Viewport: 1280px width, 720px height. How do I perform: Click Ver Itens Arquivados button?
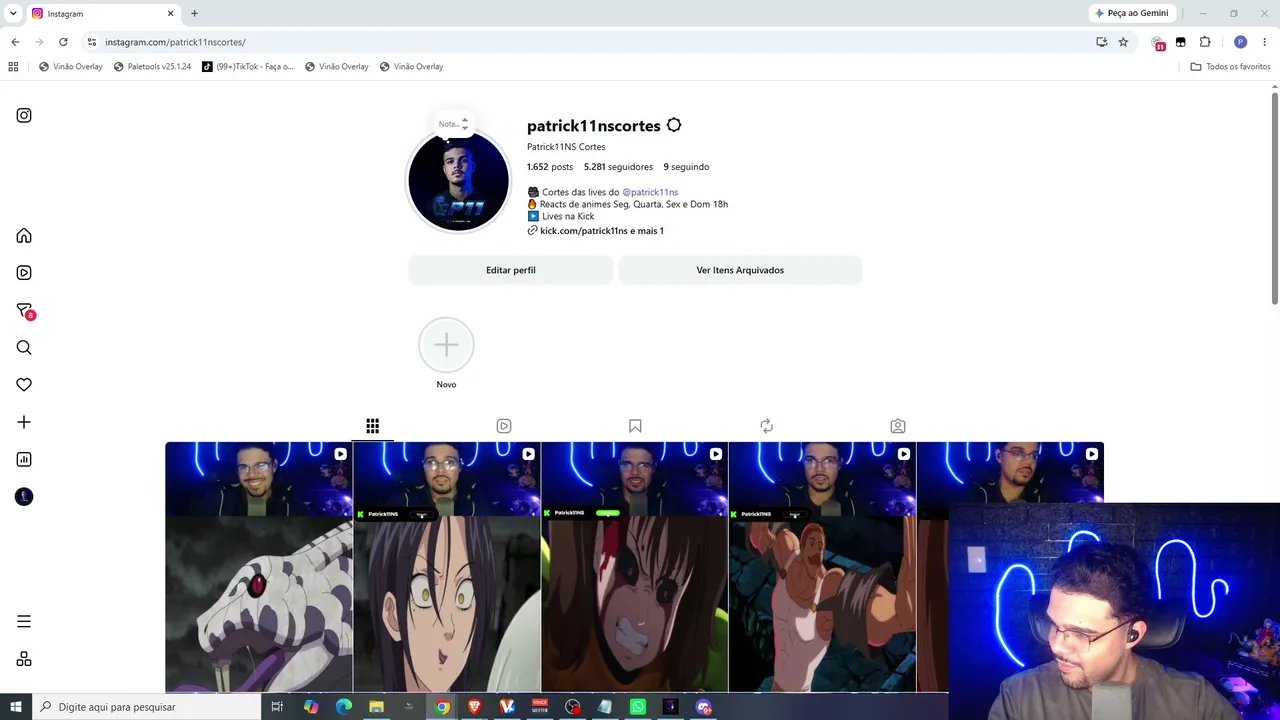pyautogui.click(x=740, y=270)
